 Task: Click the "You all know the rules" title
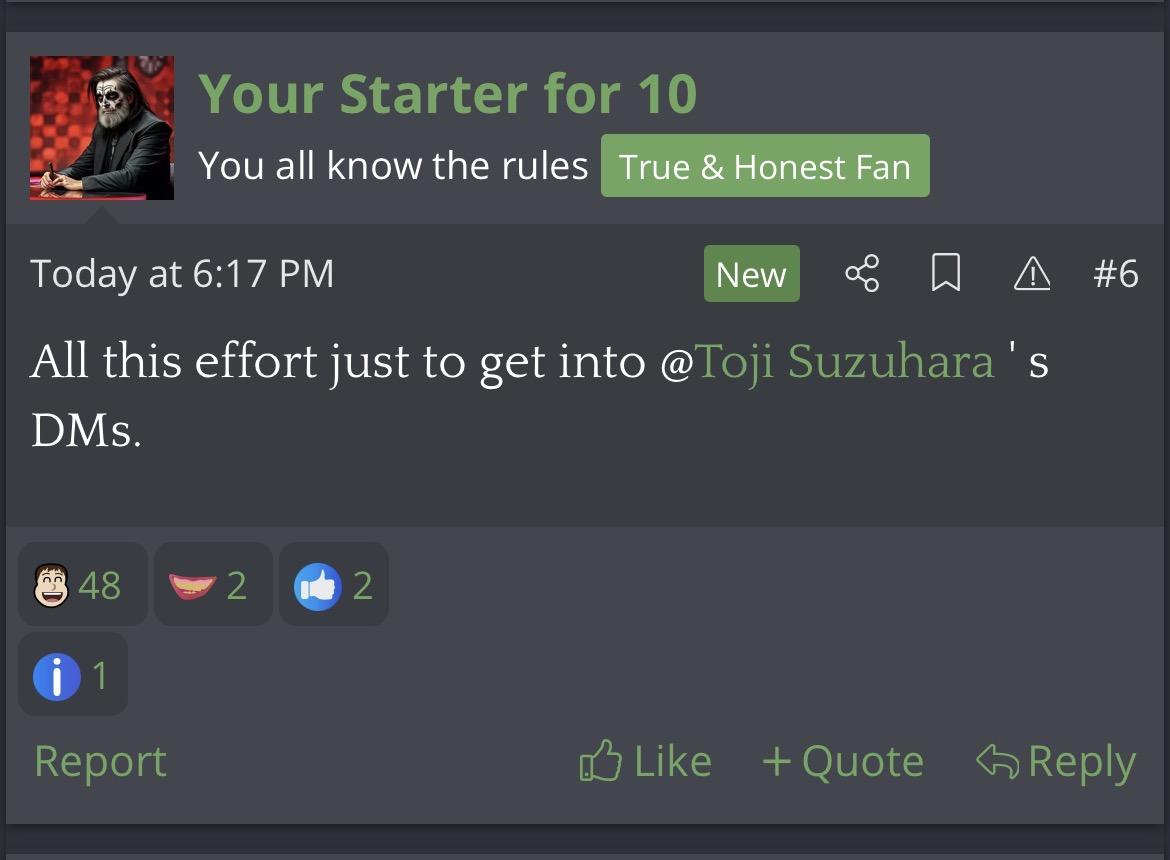pyautogui.click(x=393, y=166)
